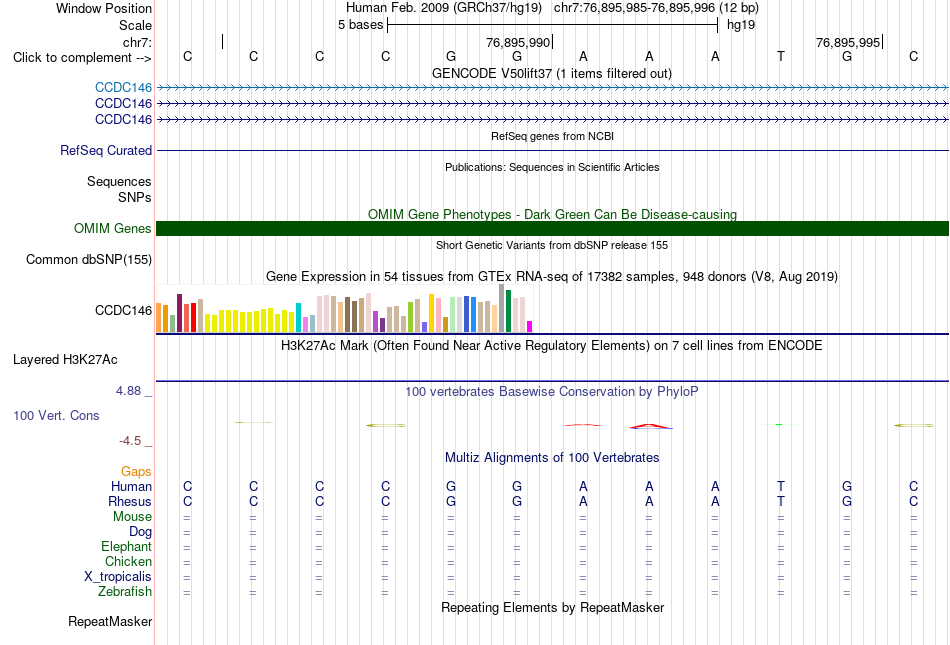Viewport: 950px width, 645px height.
Task: Select the Zebrafish alignment row label
Action: tap(125, 591)
